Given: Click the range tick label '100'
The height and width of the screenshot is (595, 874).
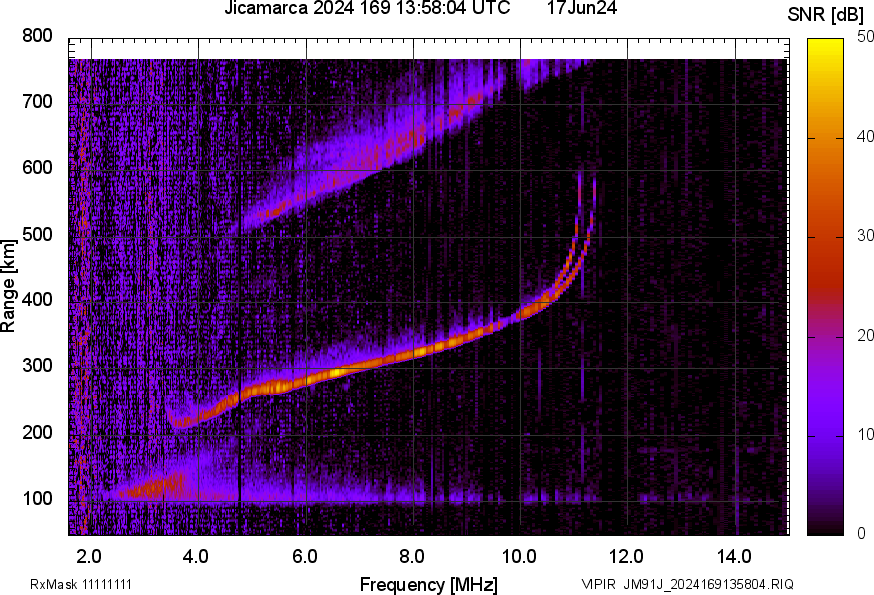Looking at the screenshot, I should pos(37,499).
